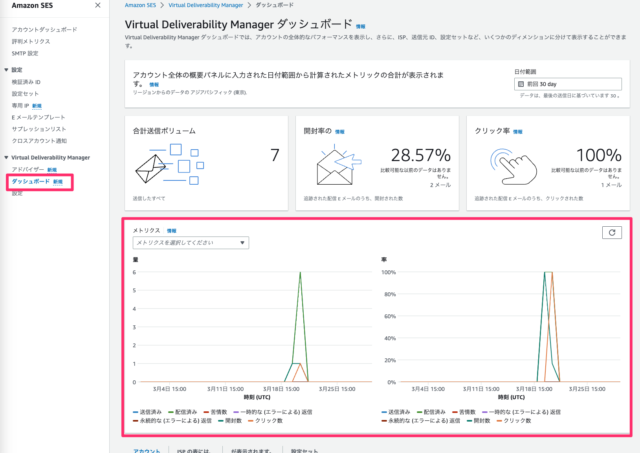Click the orange peak in the 率 chart
Viewport: 640px width, 453px height.
point(552,273)
